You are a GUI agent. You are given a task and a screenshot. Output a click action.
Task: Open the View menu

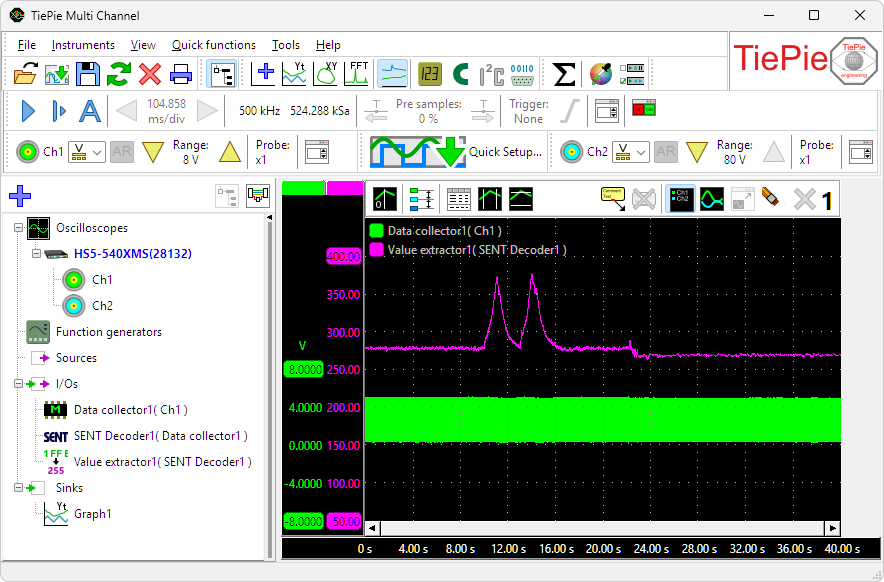(x=143, y=45)
